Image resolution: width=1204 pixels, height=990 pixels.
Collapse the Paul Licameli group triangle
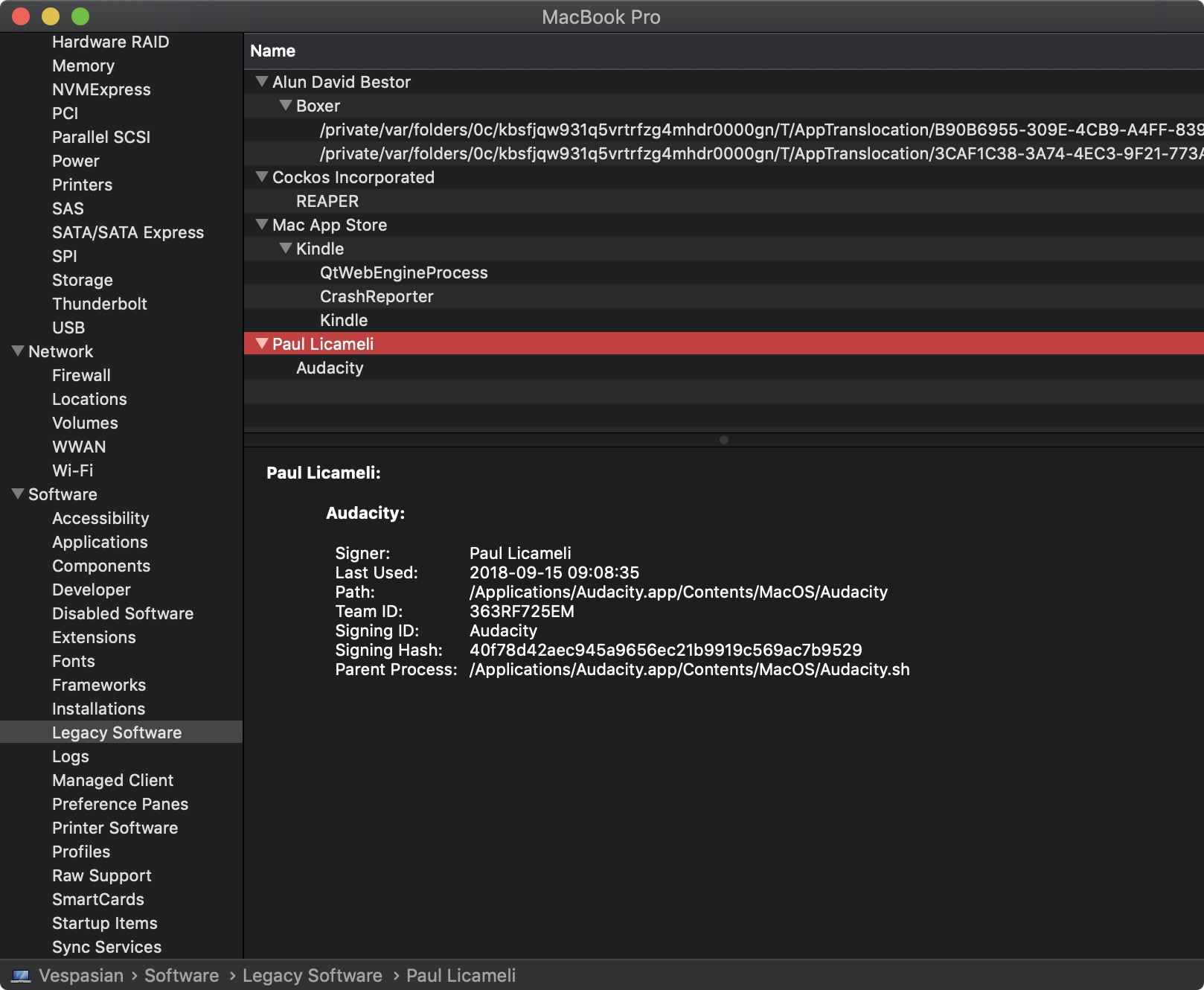click(x=261, y=343)
